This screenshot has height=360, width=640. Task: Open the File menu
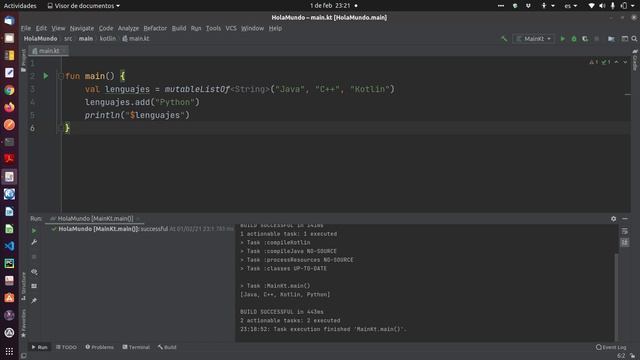[x=26, y=28]
